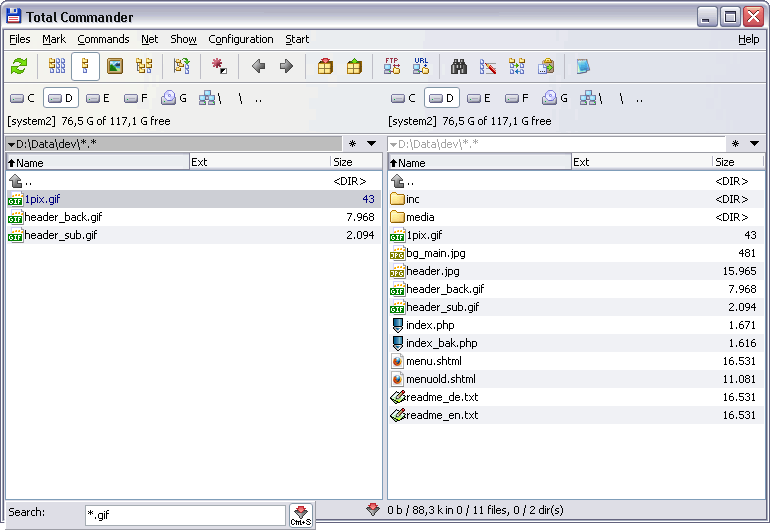Select menu.shtml in right panel
Viewport: 770px width, 530px height.
pyautogui.click(x=576, y=361)
